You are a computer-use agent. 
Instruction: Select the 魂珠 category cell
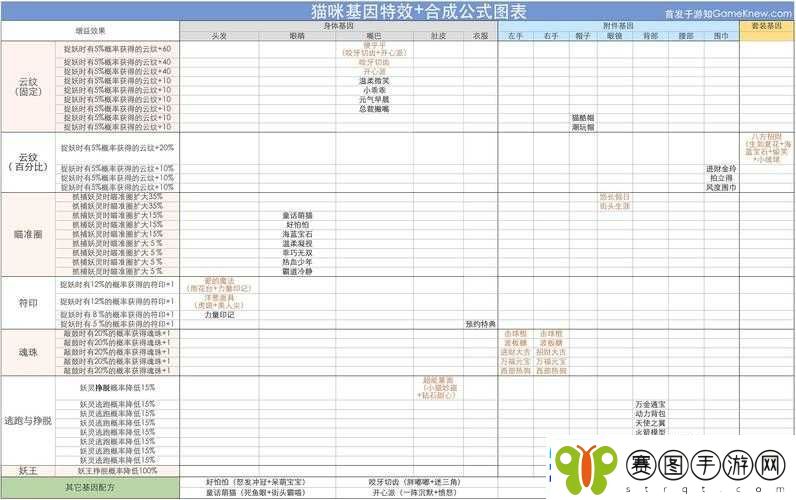click(x=28, y=352)
